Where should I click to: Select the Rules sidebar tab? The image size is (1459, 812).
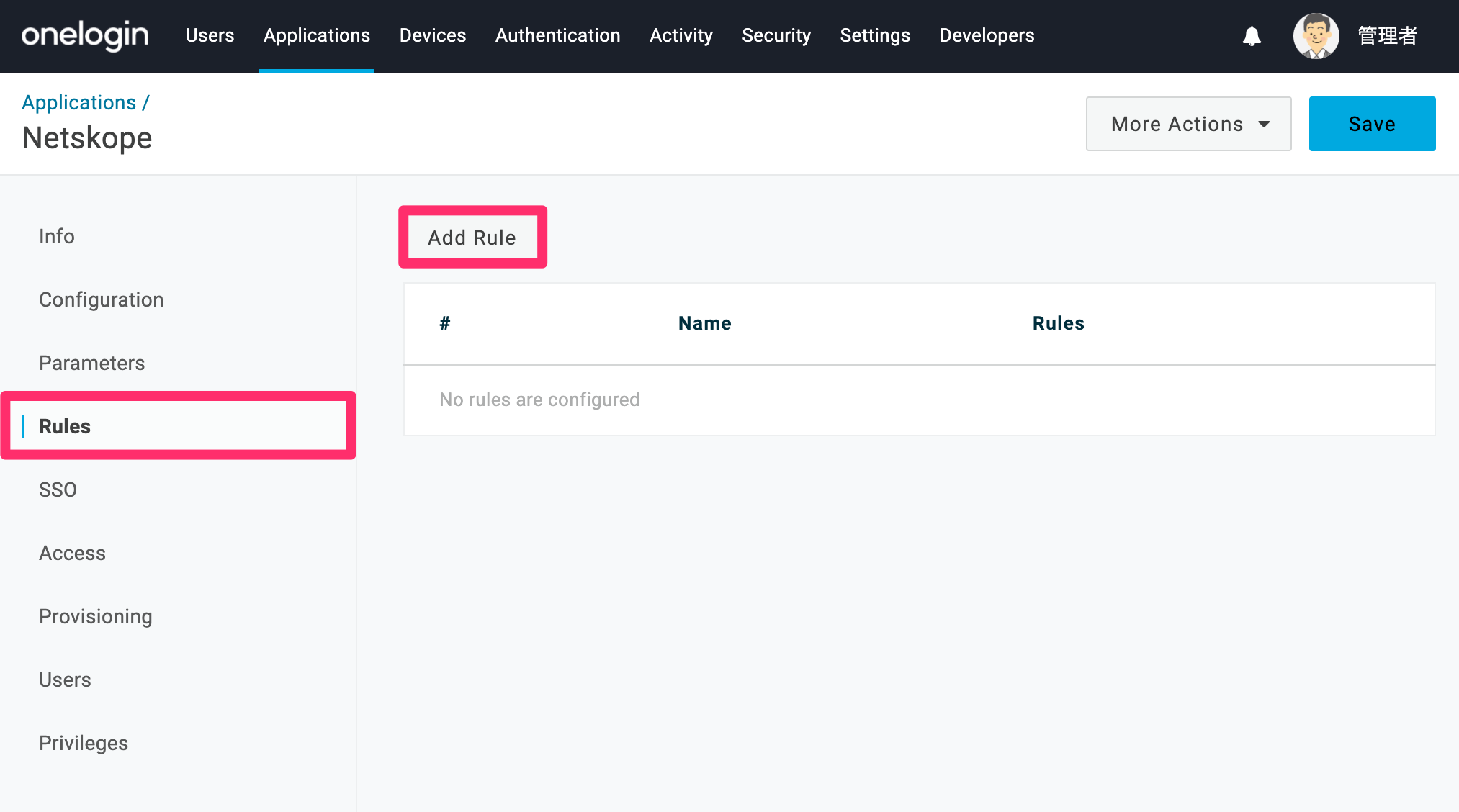point(179,426)
